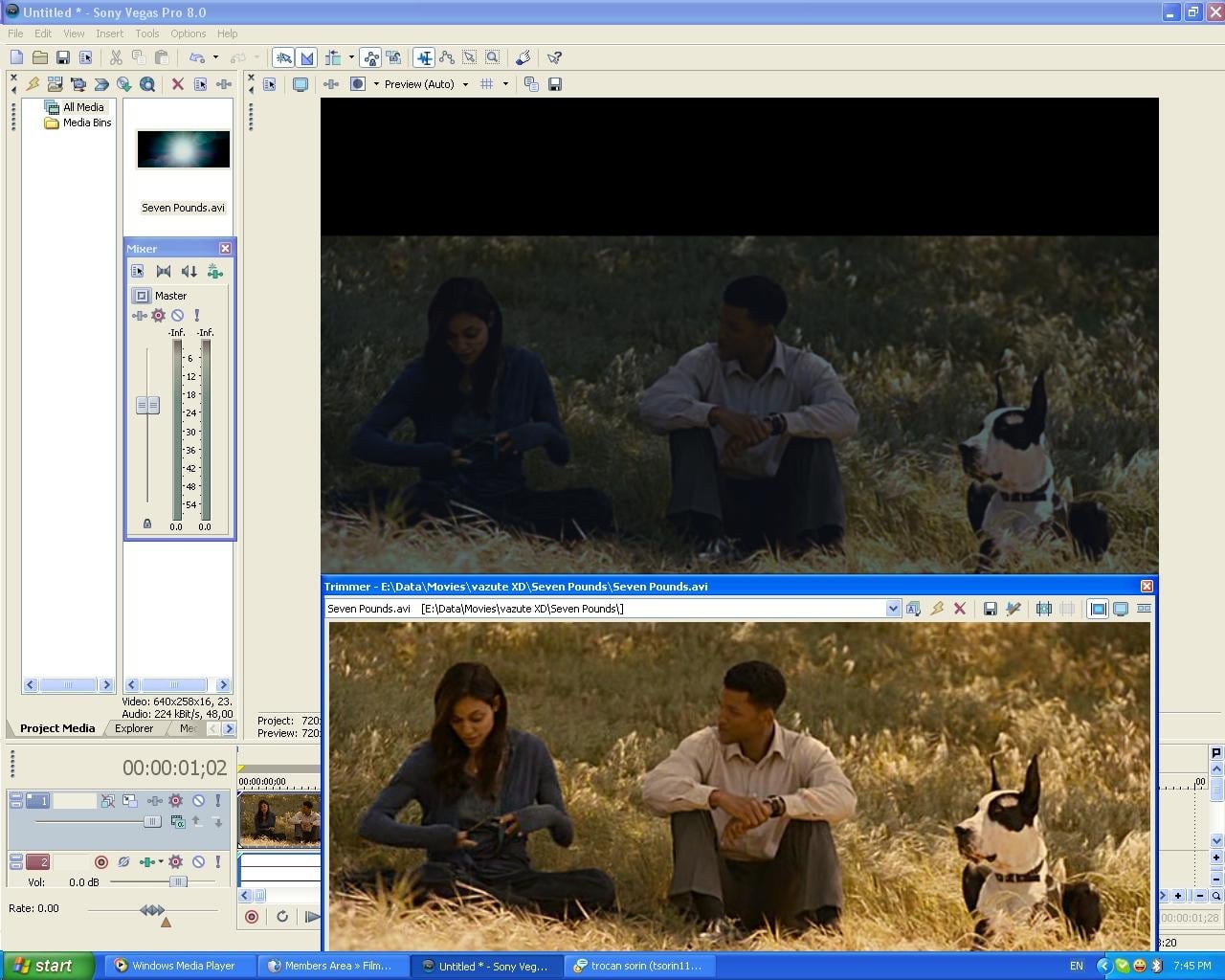Switch to the Explorer tab
This screenshot has height=980, width=1225.
click(x=134, y=728)
